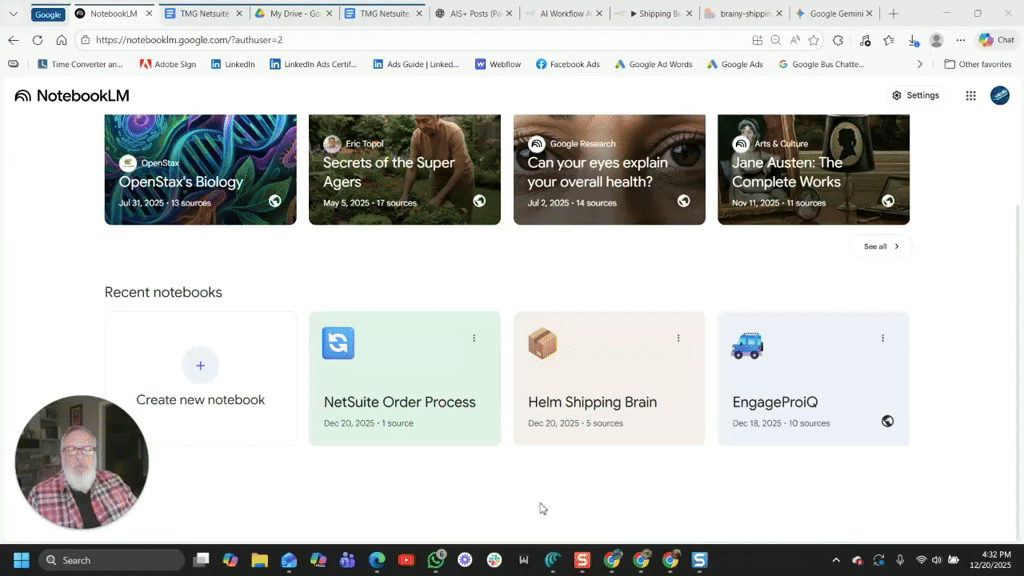Switch to the Shipping Br tab
The width and height of the screenshot is (1024, 576).
(654, 14)
